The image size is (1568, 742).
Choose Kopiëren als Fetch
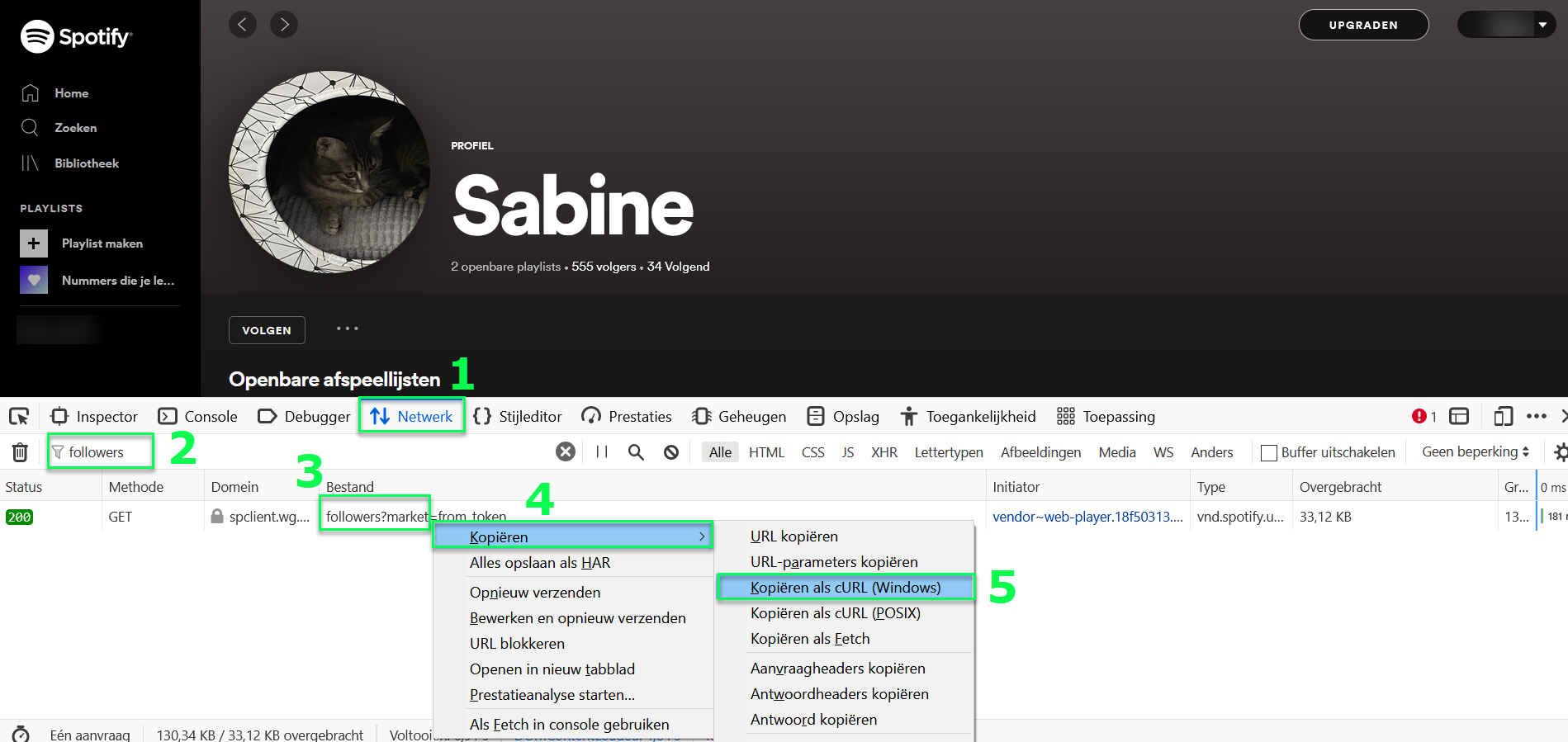tap(810, 639)
